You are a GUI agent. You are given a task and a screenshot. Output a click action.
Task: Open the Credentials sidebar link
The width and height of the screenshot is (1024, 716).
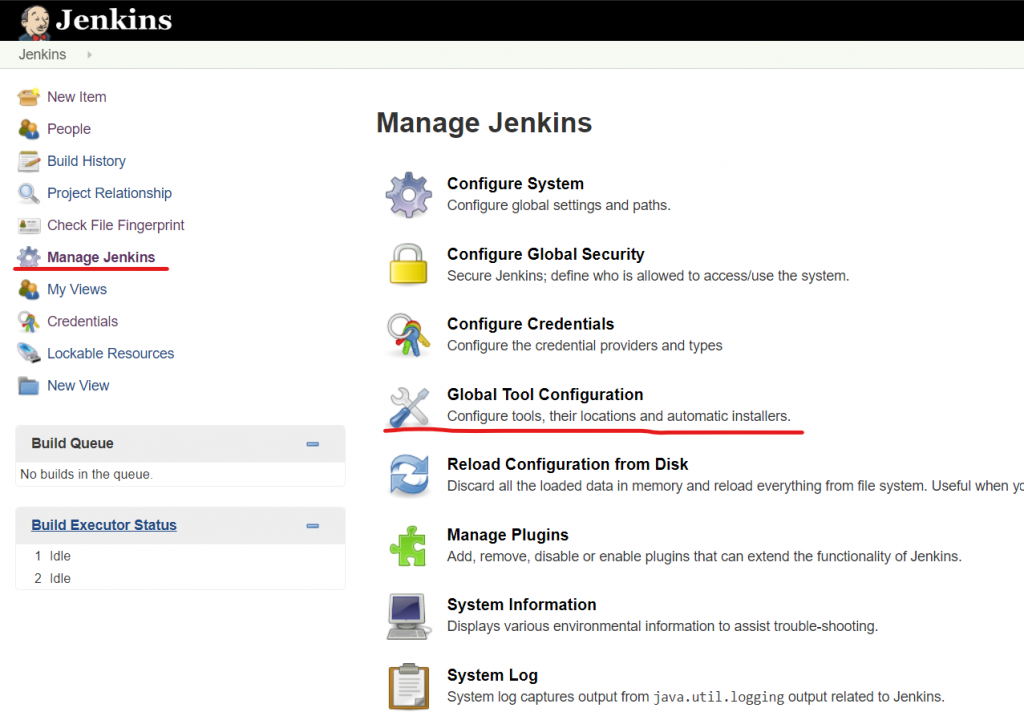[82, 321]
